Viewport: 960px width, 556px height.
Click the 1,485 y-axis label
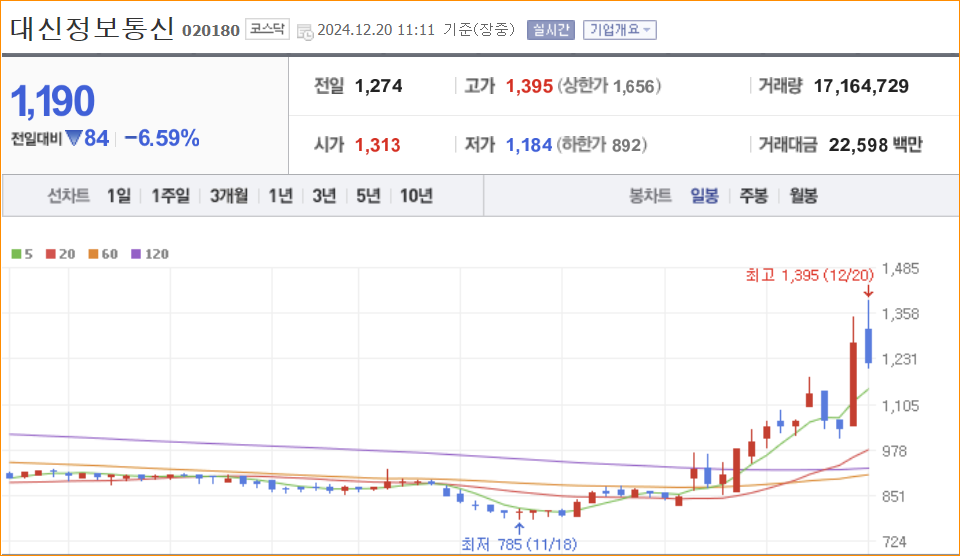pos(900,269)
